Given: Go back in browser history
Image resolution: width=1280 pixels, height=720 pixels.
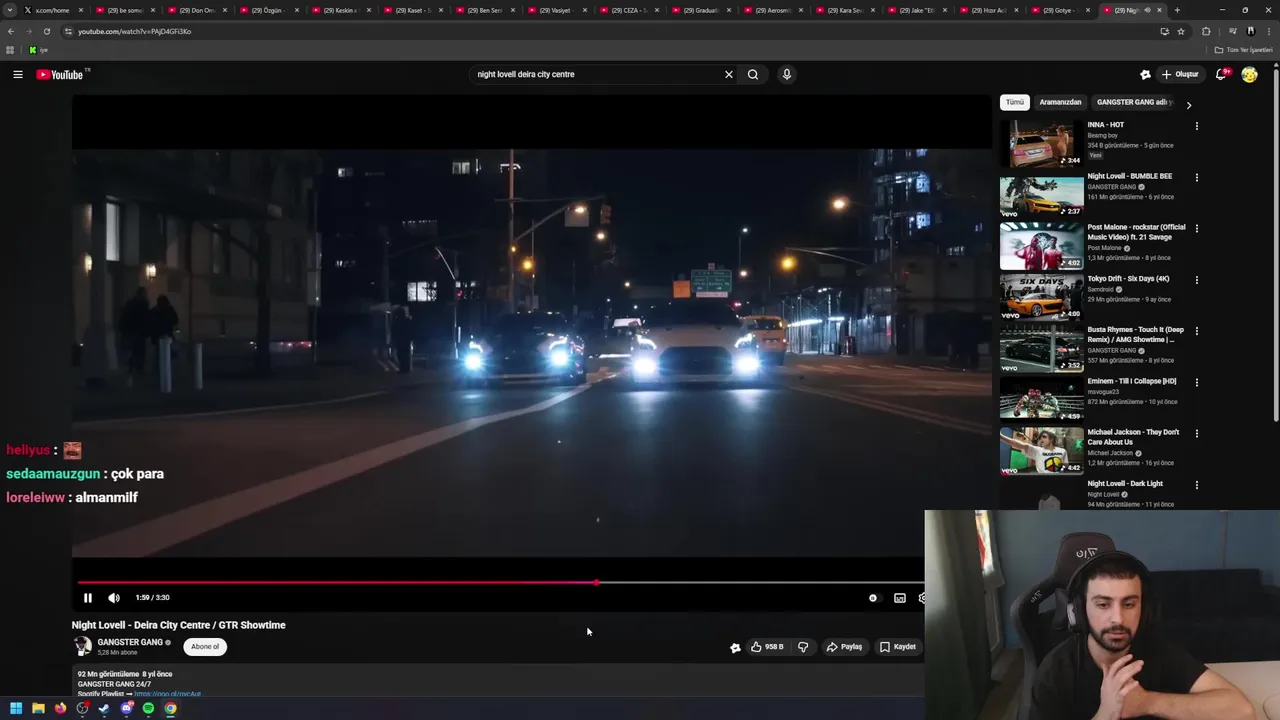Looking at the screenshot, I should 10,31.
